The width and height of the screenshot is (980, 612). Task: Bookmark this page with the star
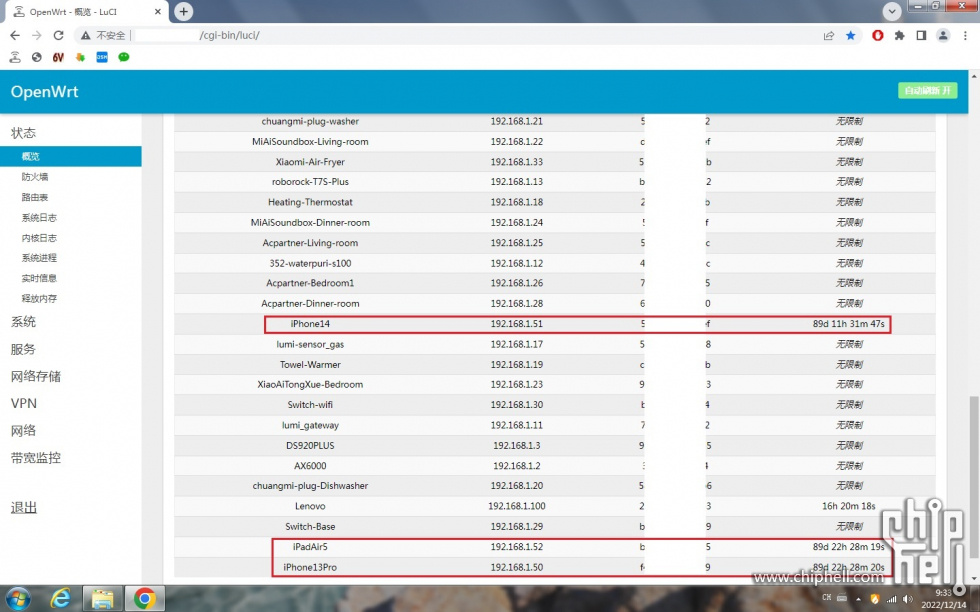pos(851,36)
